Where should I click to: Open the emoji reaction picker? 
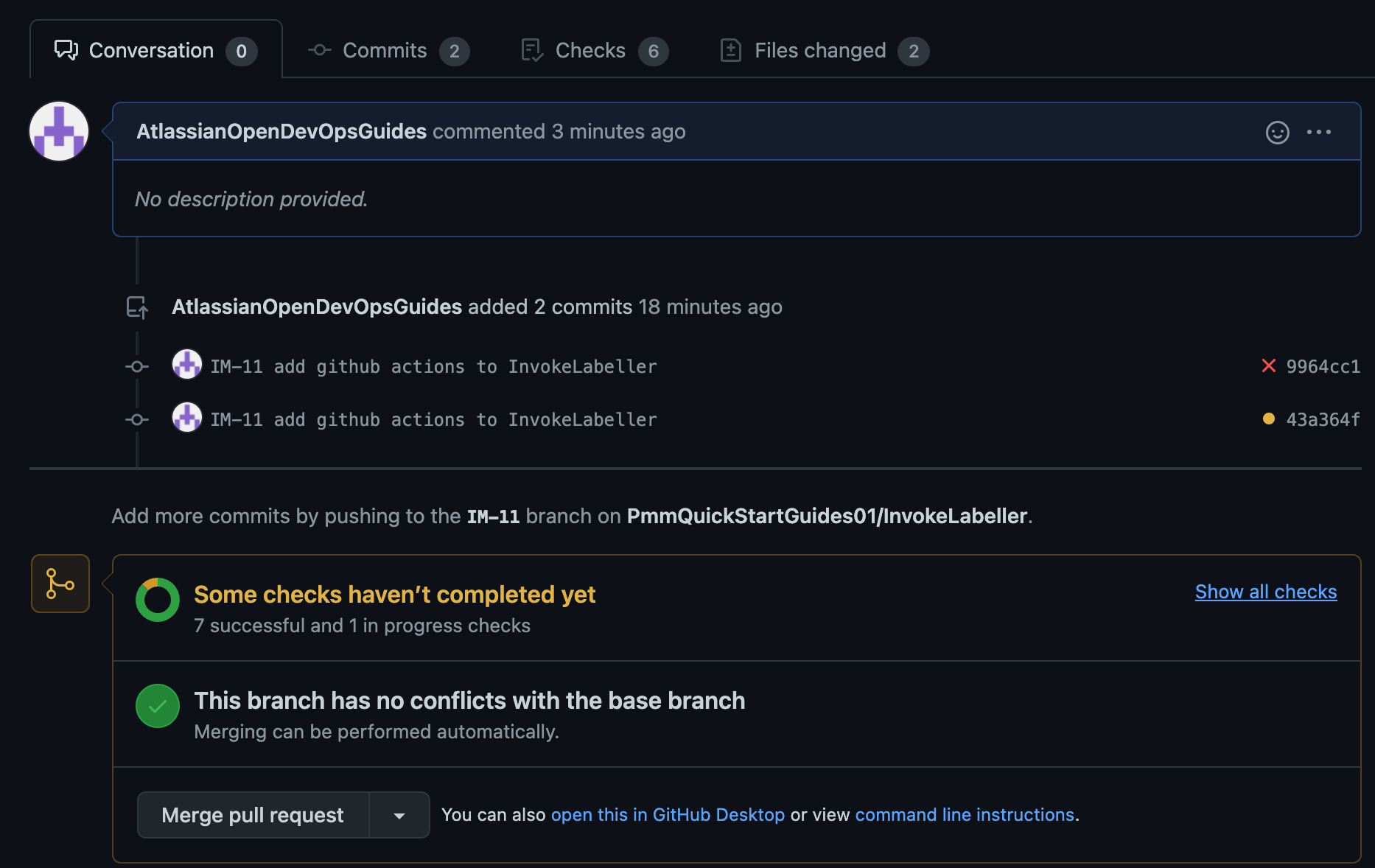click(1277, 132)
